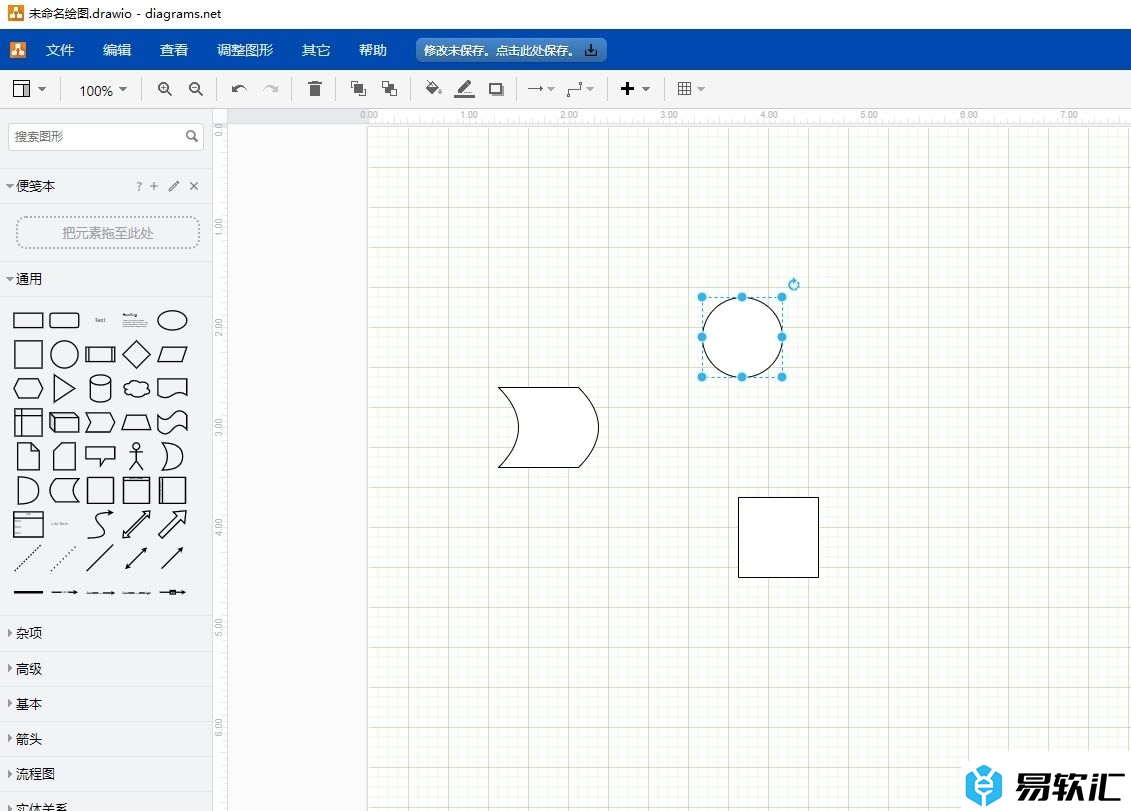Screen dimensions: 1131x811
Task: Click the redo arrow icon
Action: pos(270,89)
